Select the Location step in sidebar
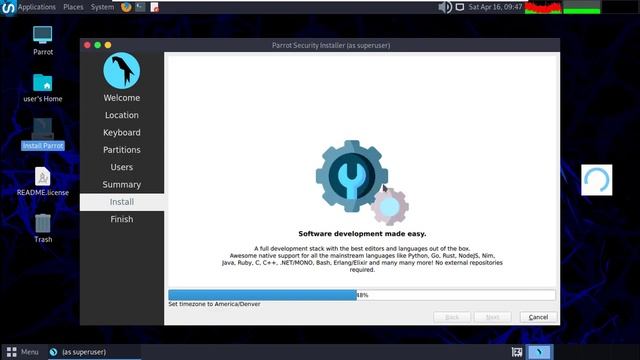640x360 pixels. point(122,115)
